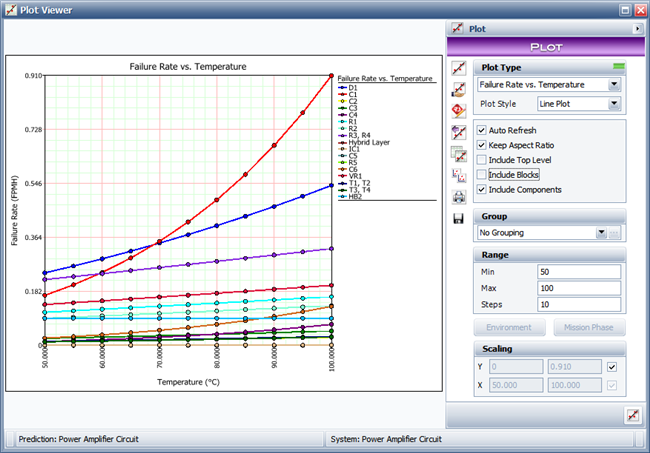Click the Redraw Plot icon in sidebar
Viewport: 650px width, 453px height.
click(x=459, y=69)
